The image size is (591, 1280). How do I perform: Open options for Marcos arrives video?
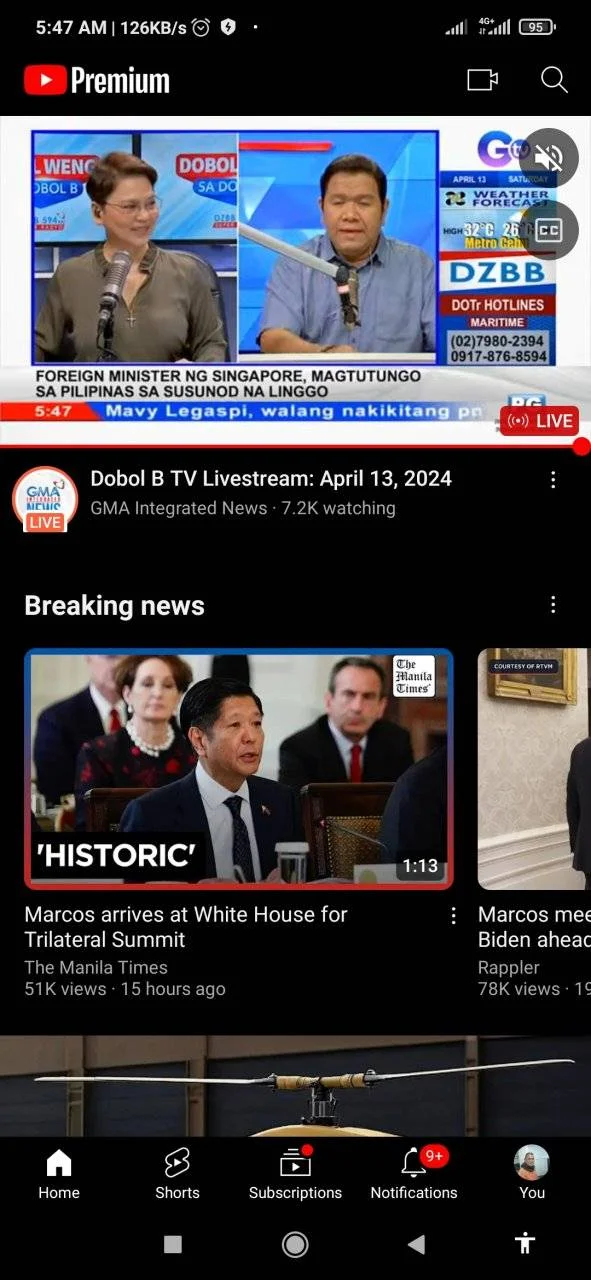coord(453,916)
